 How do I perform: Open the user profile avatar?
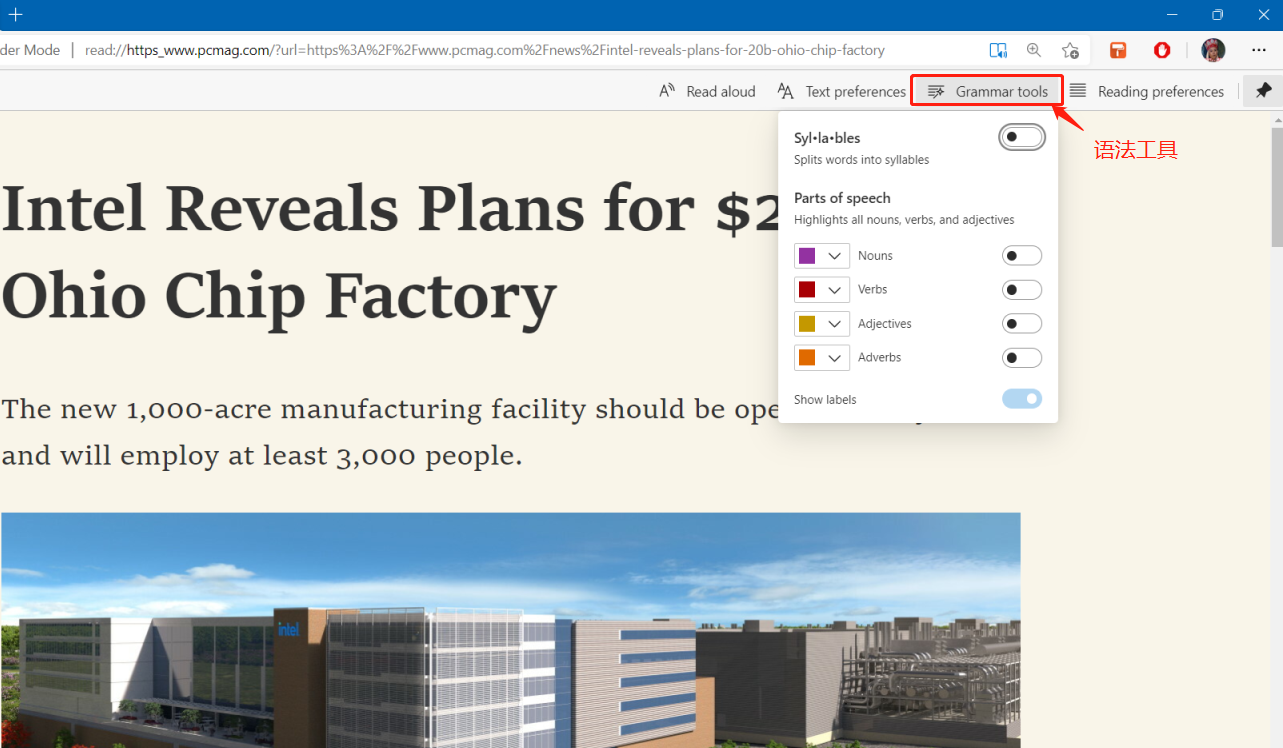pos(1213,50)
